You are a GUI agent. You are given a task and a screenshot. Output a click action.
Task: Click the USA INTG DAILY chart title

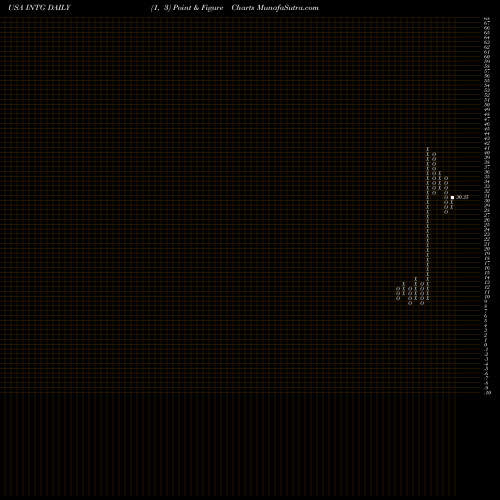39,8
